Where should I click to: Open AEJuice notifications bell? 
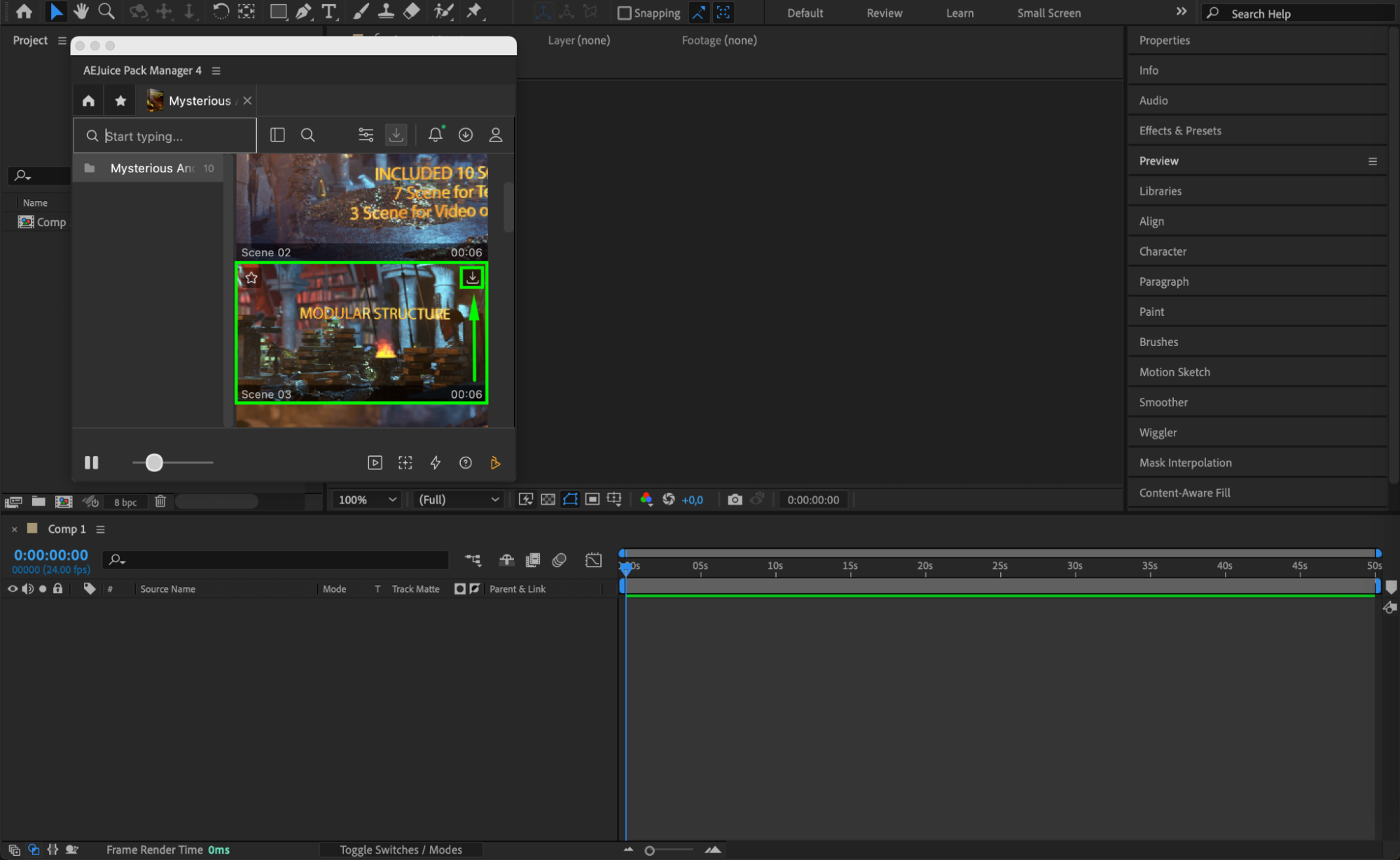click(x=435, y=134)
